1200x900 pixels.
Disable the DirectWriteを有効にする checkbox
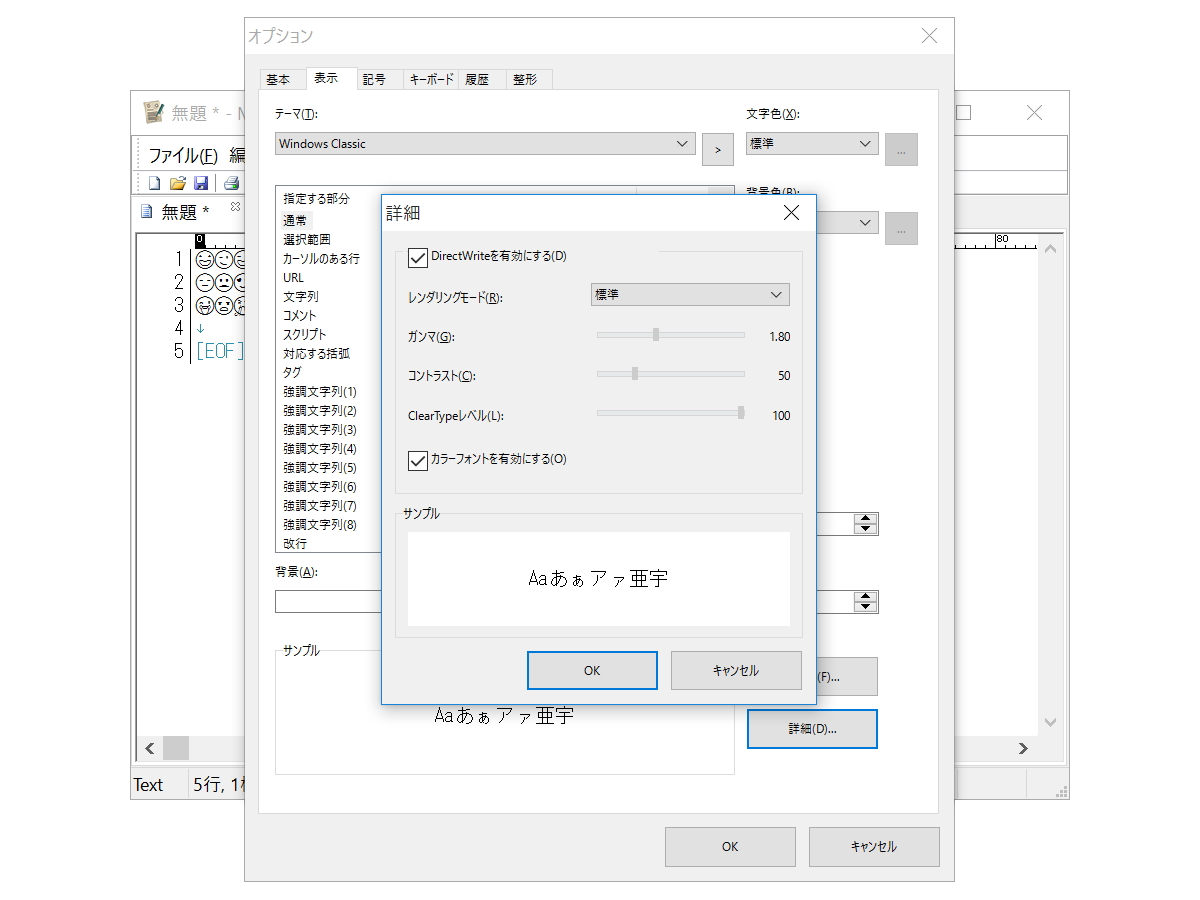pos(418,257)
